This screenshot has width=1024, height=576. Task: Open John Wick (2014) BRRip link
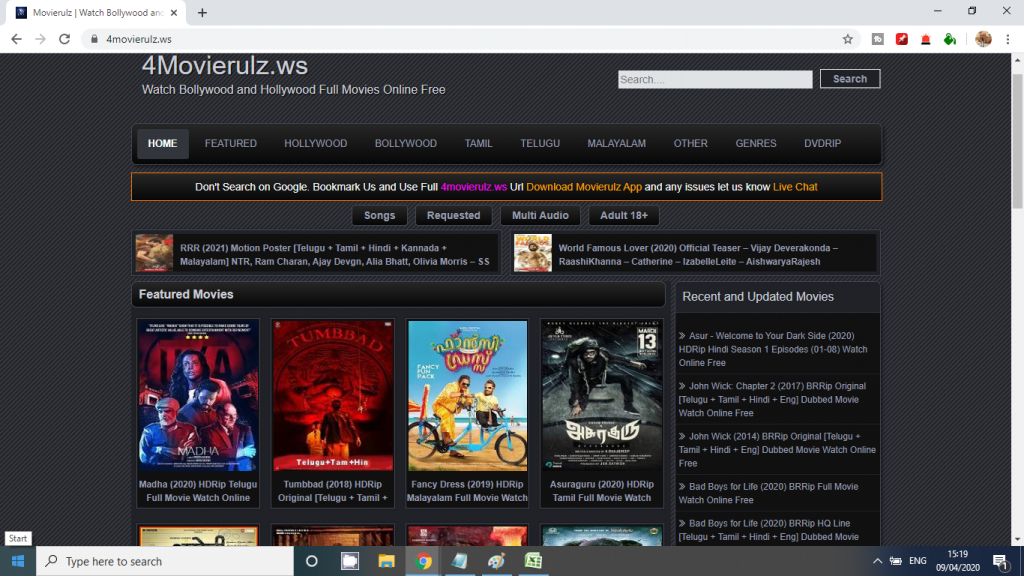pyautogui.click(x=776, y=450)
